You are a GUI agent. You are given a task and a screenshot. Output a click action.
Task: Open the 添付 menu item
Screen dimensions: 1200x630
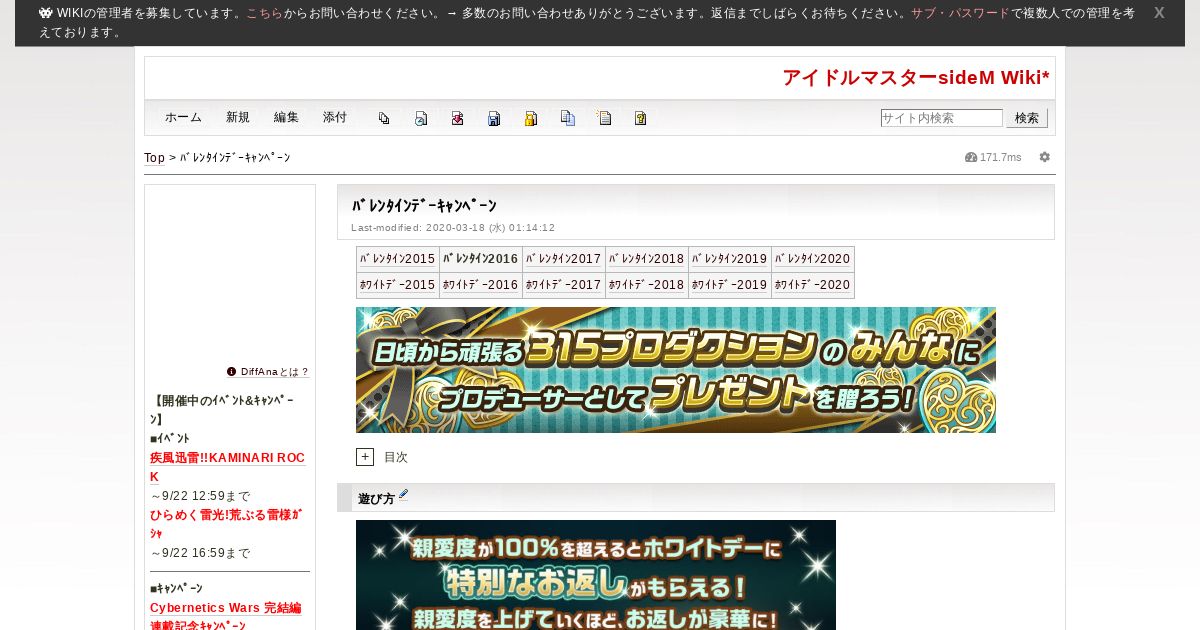335,118
